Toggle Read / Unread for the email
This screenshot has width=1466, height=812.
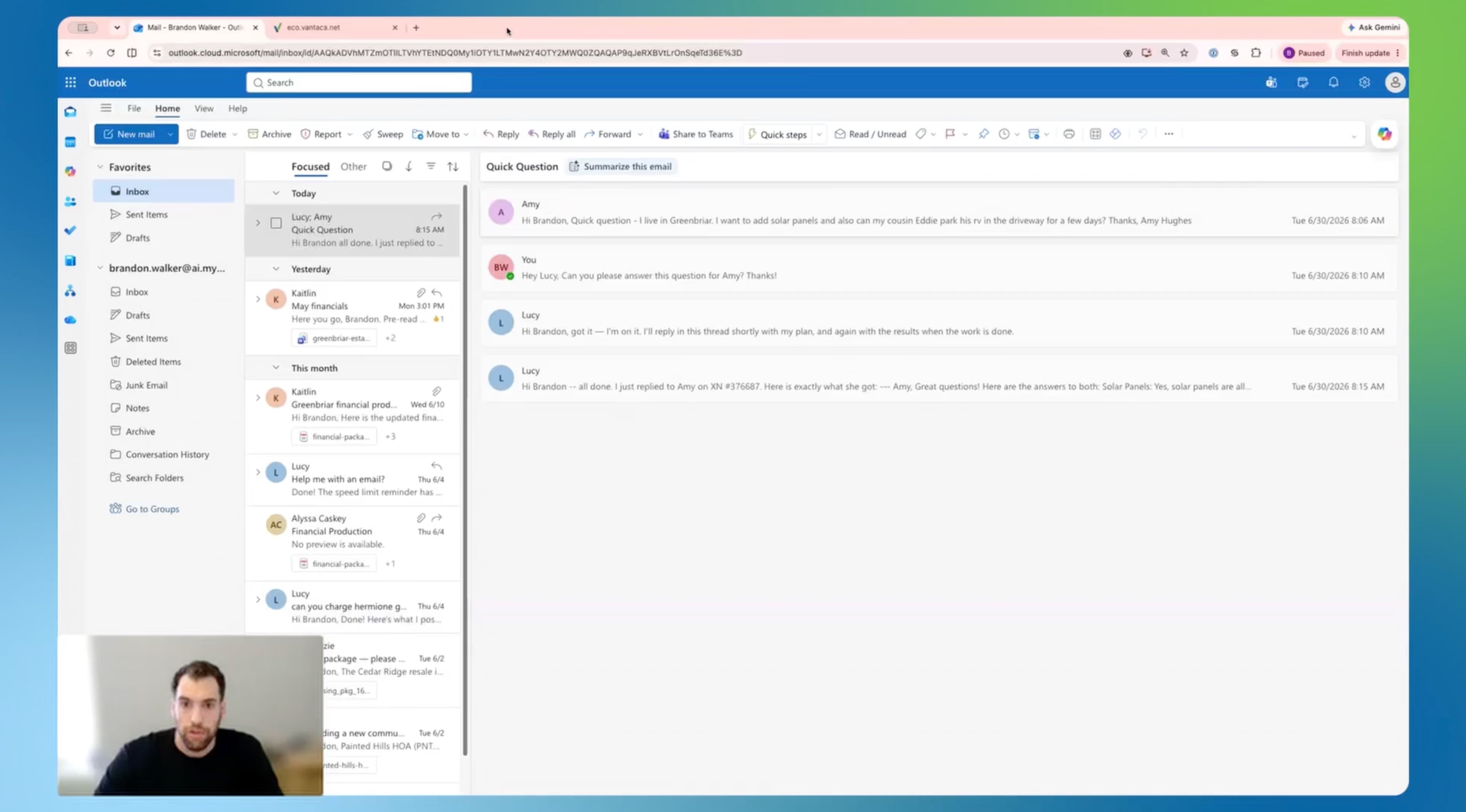(x=870, y=134)
